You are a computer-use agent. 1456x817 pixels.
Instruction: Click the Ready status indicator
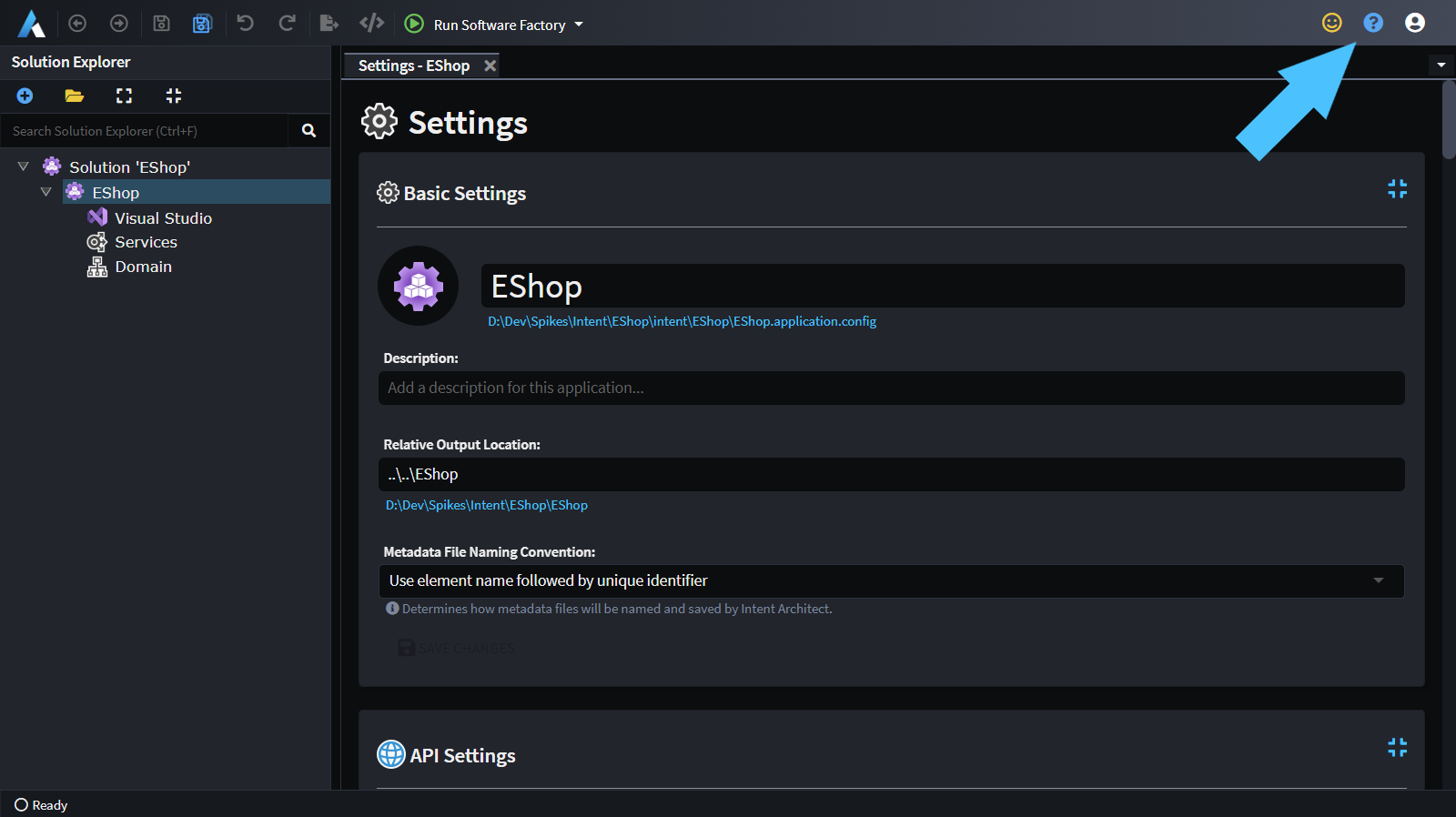(41, 805)
